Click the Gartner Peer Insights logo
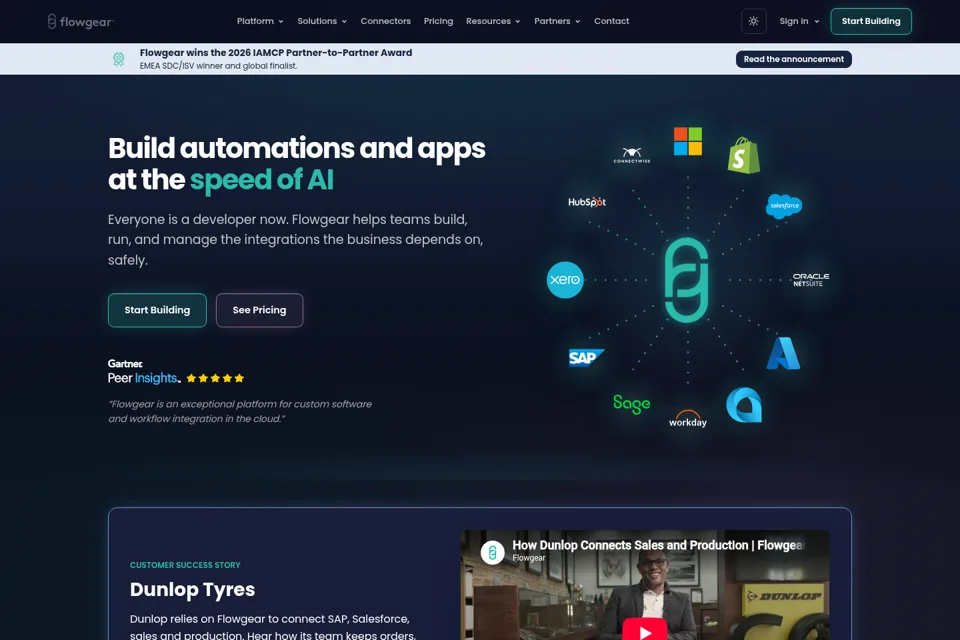Image resolution: width=960 pixels, height=640 pixels. click(x=144, y=372)
